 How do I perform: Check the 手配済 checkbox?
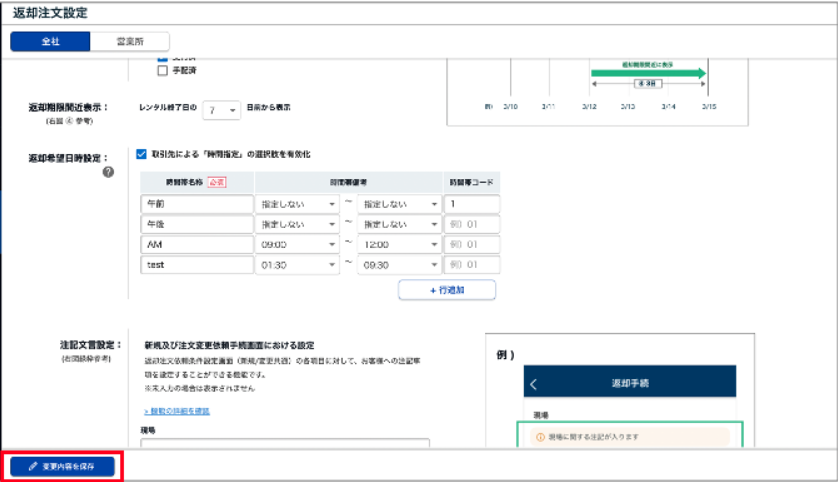click(162, 70)
